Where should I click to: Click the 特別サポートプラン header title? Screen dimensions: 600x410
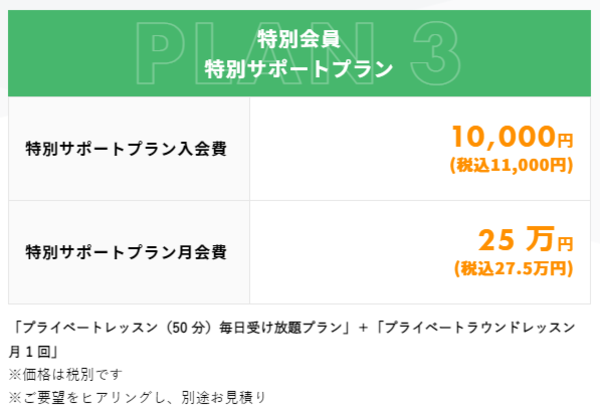click(x=298, y=69)
